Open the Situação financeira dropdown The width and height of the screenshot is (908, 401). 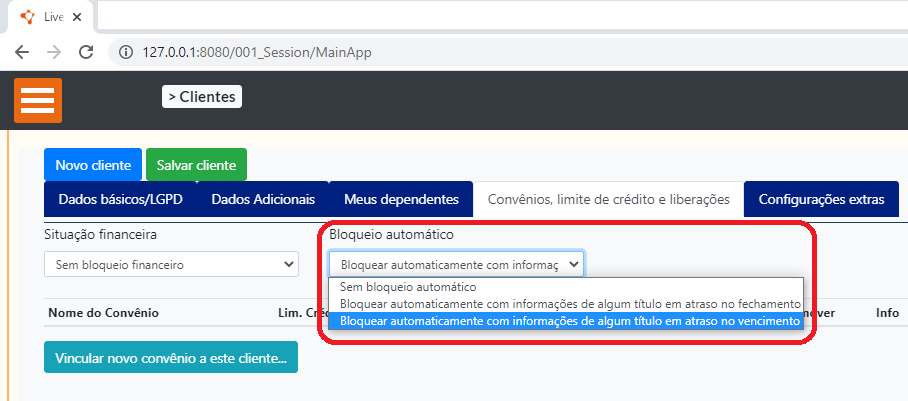(171, 265)
